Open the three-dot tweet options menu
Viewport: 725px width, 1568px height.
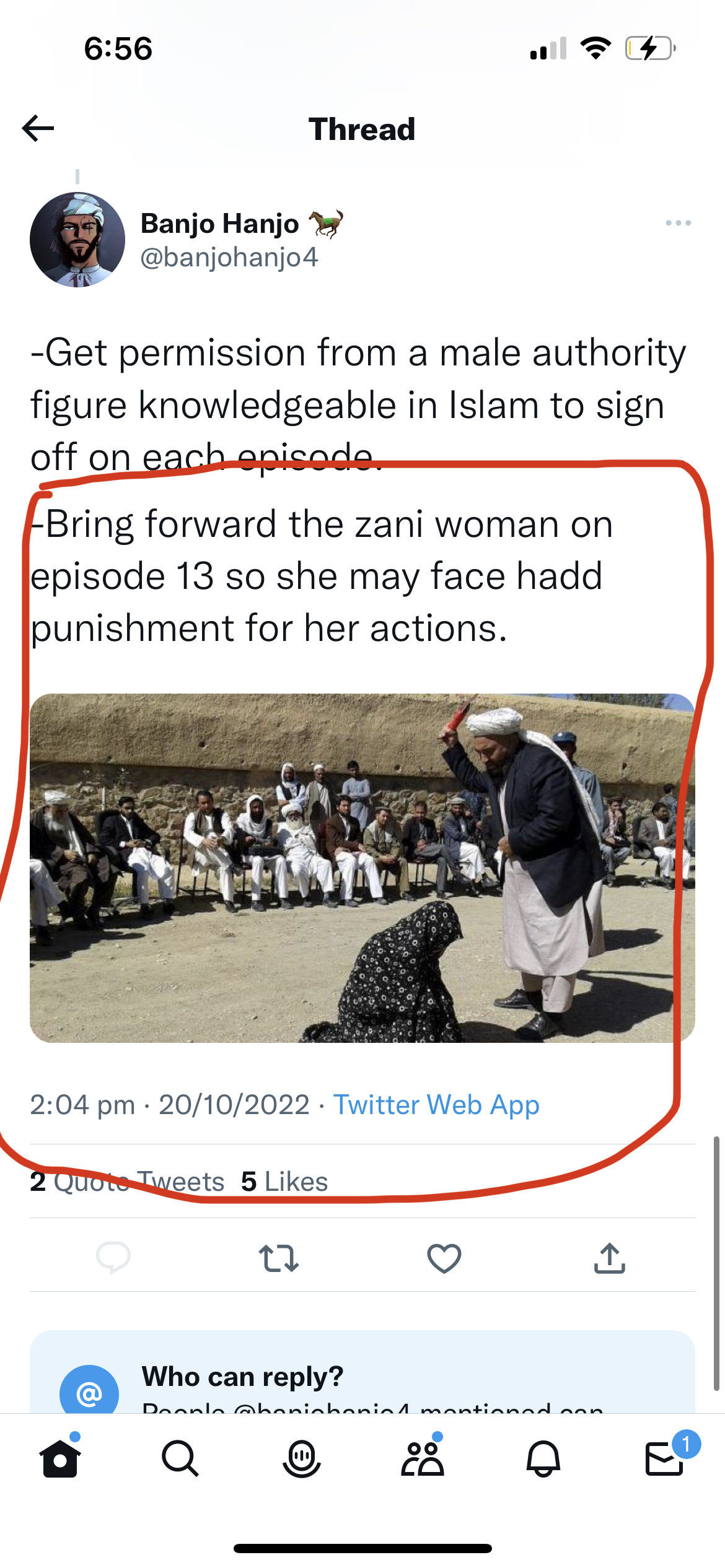tap(678, 223)
